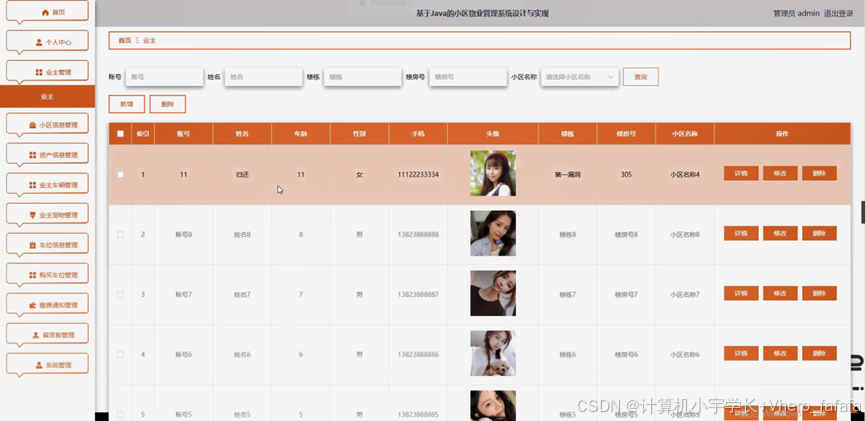865x421 pixels.
Task: Click the 年龄 column header
Action: coord(301,134)
